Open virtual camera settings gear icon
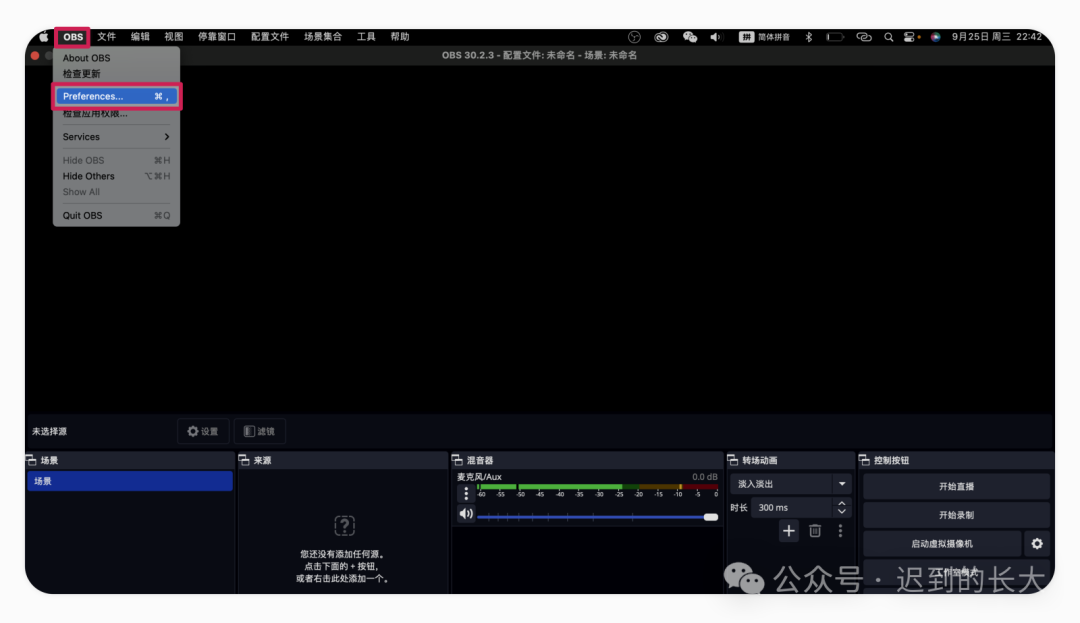1080x623 pixels. coord(1037,544)
